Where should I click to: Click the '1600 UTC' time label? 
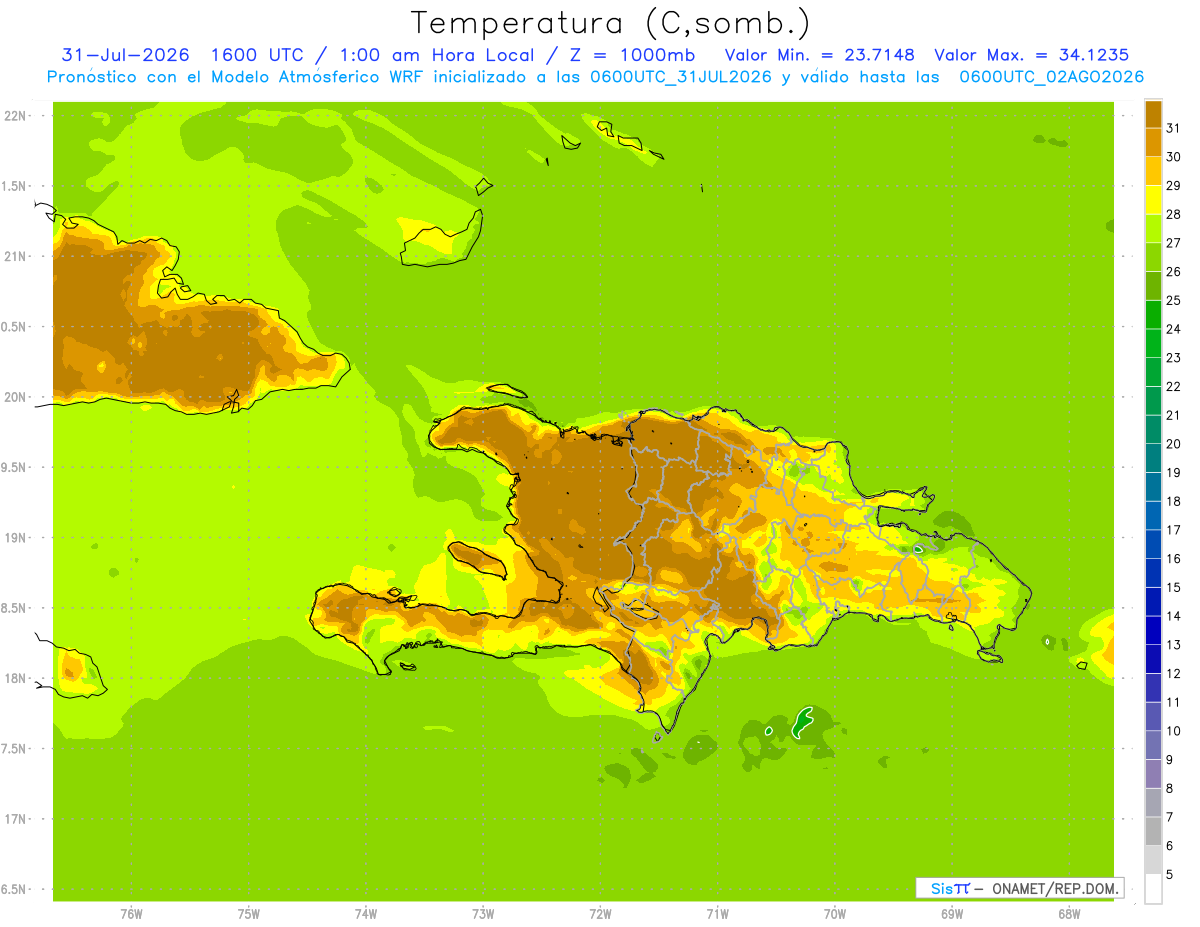click(x=258, y=55)
